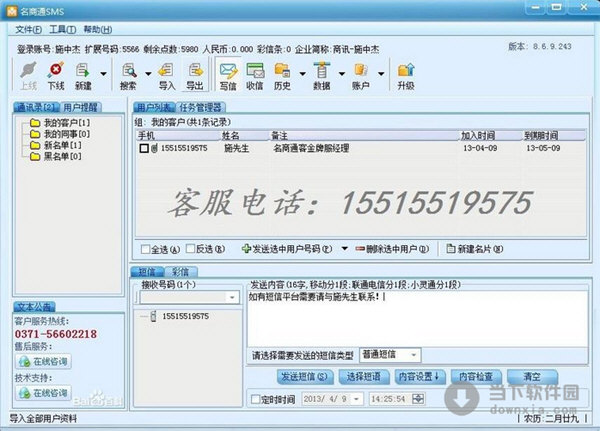Click 在线咨询 under 售后服务
This screenshot has width=600, height=431.
44,361
